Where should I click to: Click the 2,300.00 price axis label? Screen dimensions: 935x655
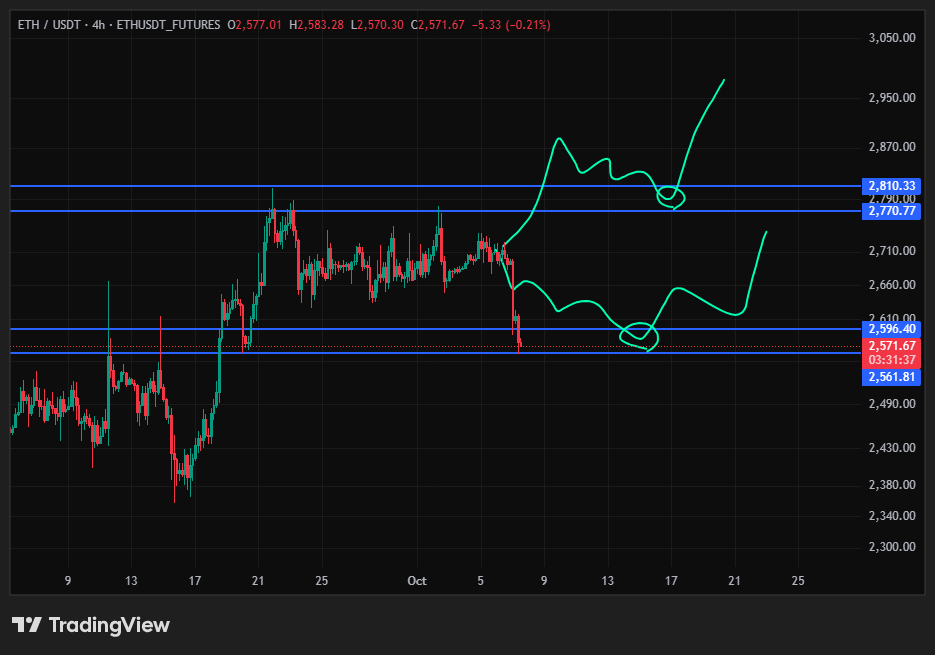click(892, 546)
